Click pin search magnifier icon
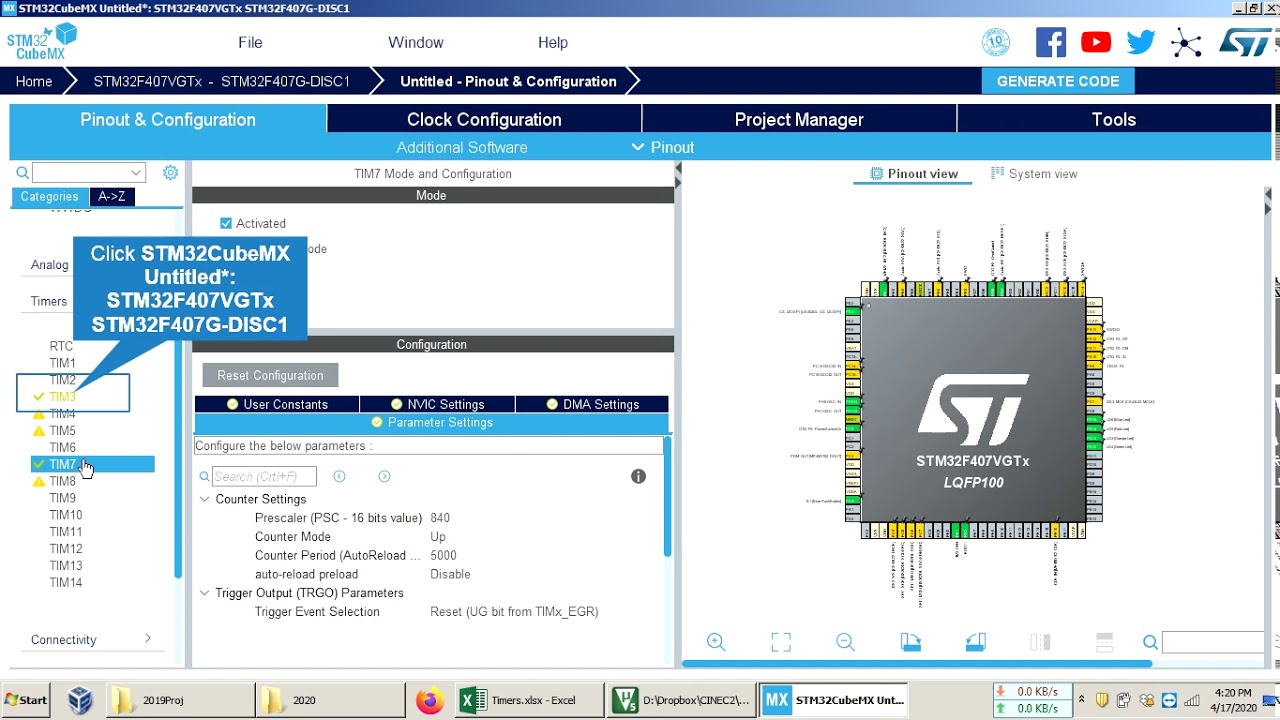This screenshot has height=720, width=1280. pyautogui.click(x=1150, y=643)
